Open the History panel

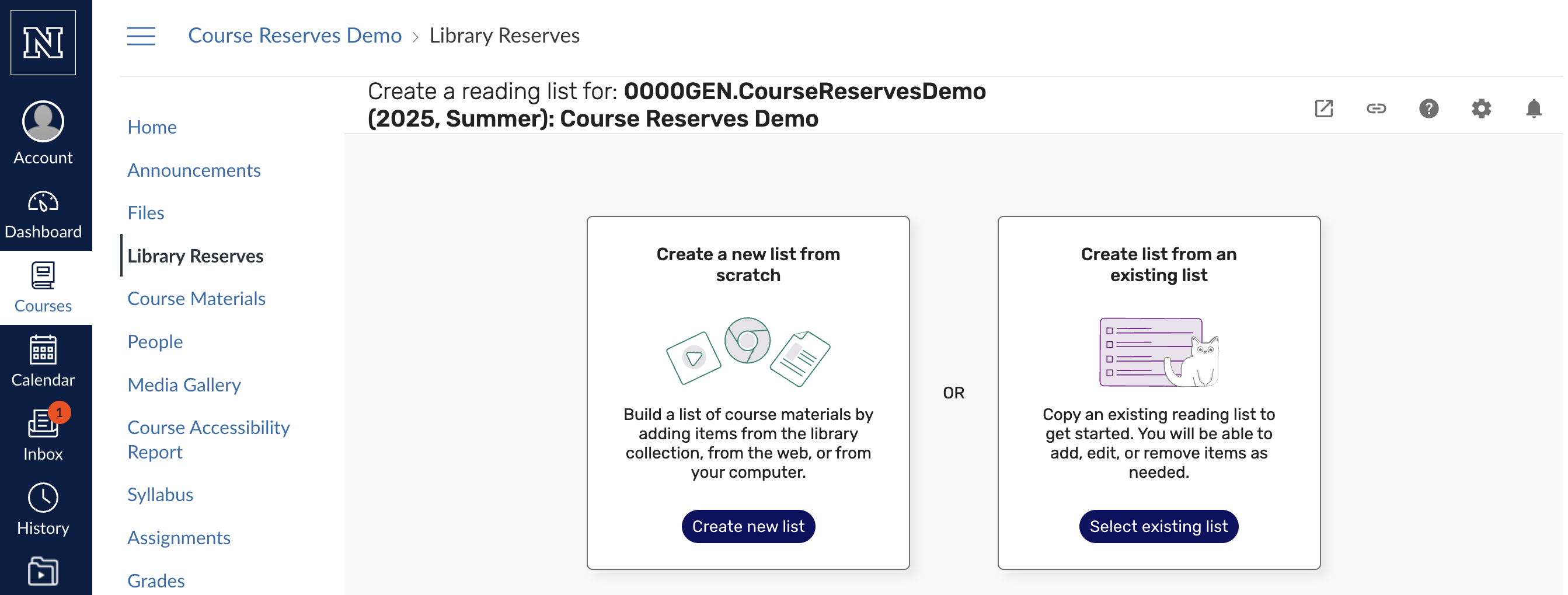[x=43, y=510]
